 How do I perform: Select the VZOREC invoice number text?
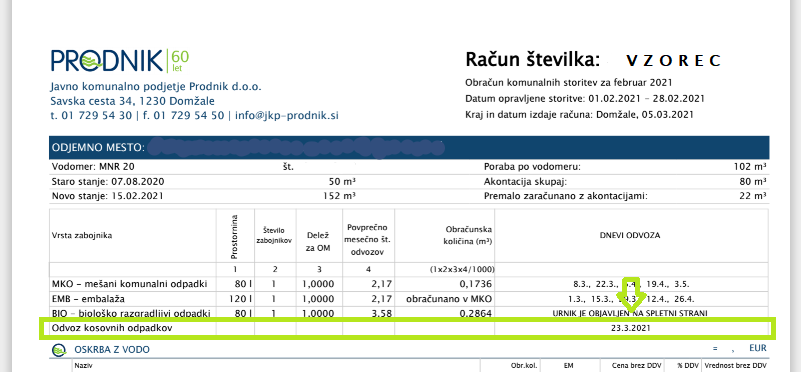(673, 60)
